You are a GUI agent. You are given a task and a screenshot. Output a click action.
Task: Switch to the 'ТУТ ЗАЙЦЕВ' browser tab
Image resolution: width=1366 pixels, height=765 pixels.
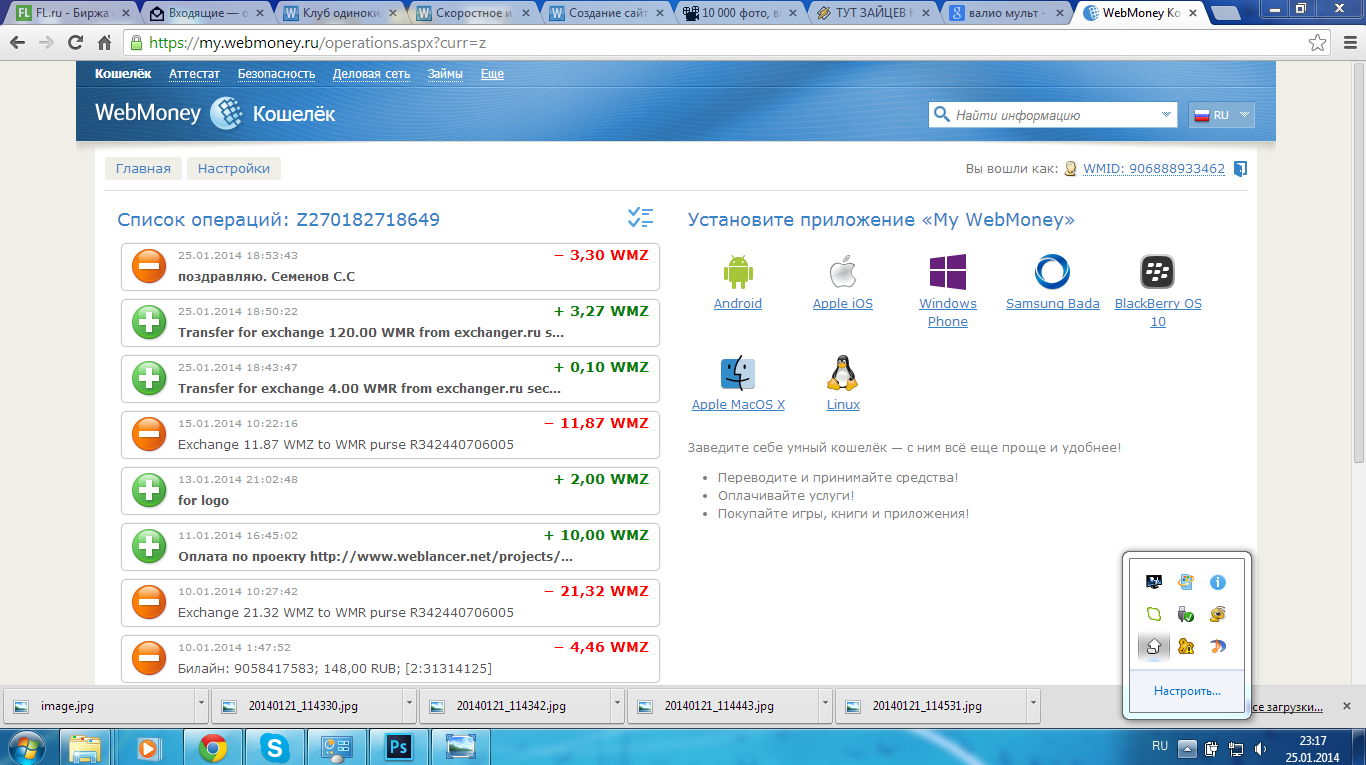(x=873, y=14)
